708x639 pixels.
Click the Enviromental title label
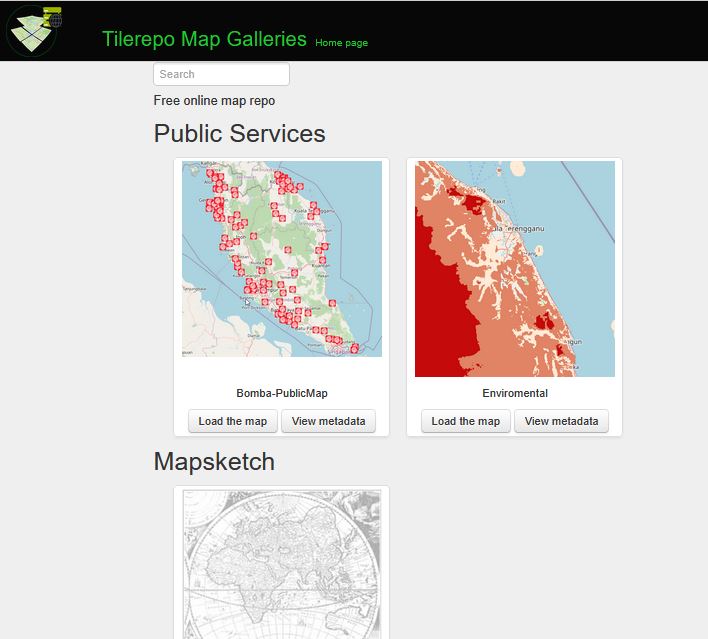pyautogui.click(x=514, y=393)
